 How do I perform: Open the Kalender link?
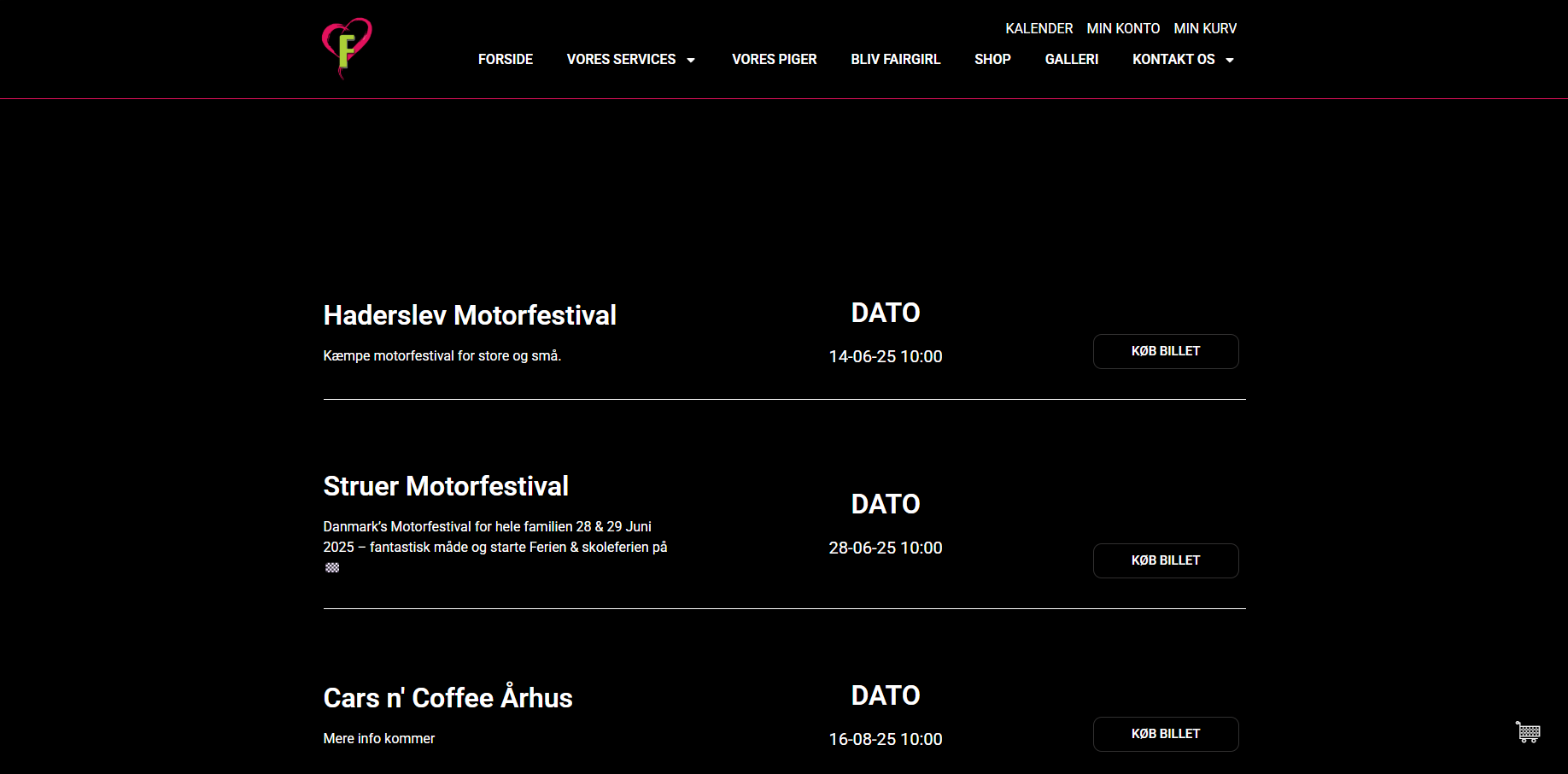[1039, 28]
